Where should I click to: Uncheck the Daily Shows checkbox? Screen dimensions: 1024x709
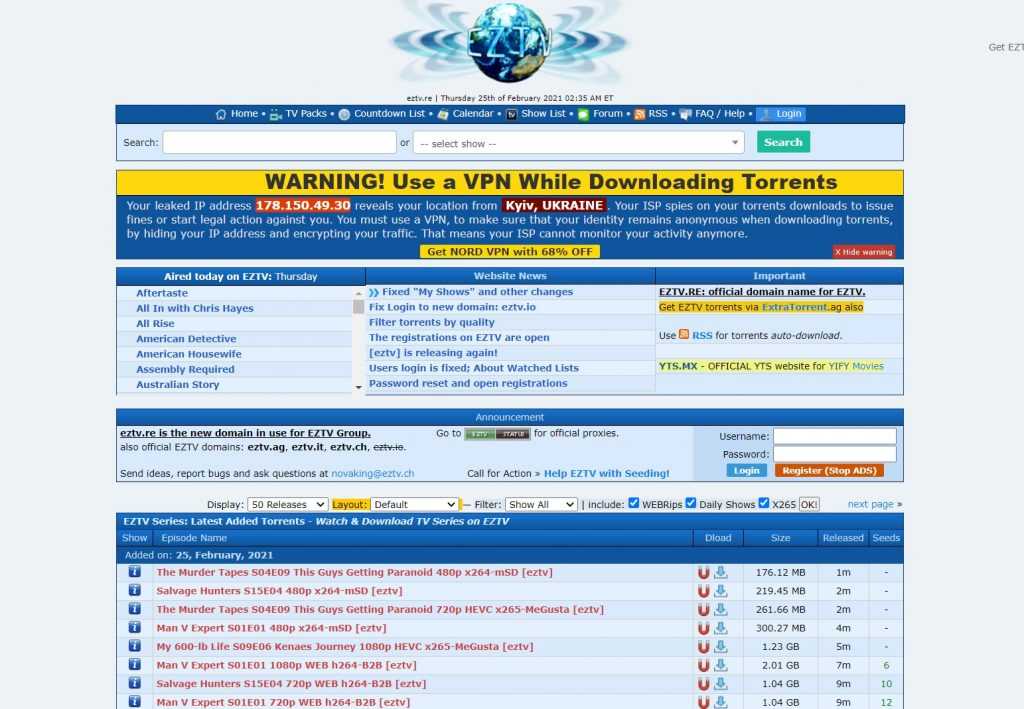[690, 503]
